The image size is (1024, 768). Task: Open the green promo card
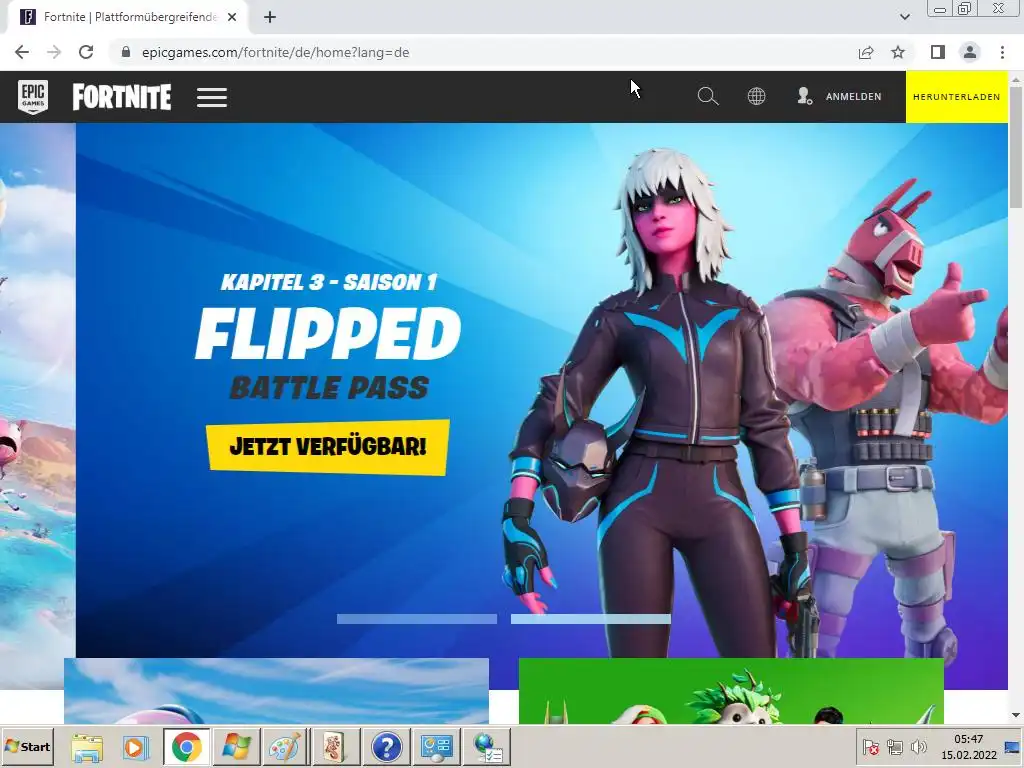[731, 691]
